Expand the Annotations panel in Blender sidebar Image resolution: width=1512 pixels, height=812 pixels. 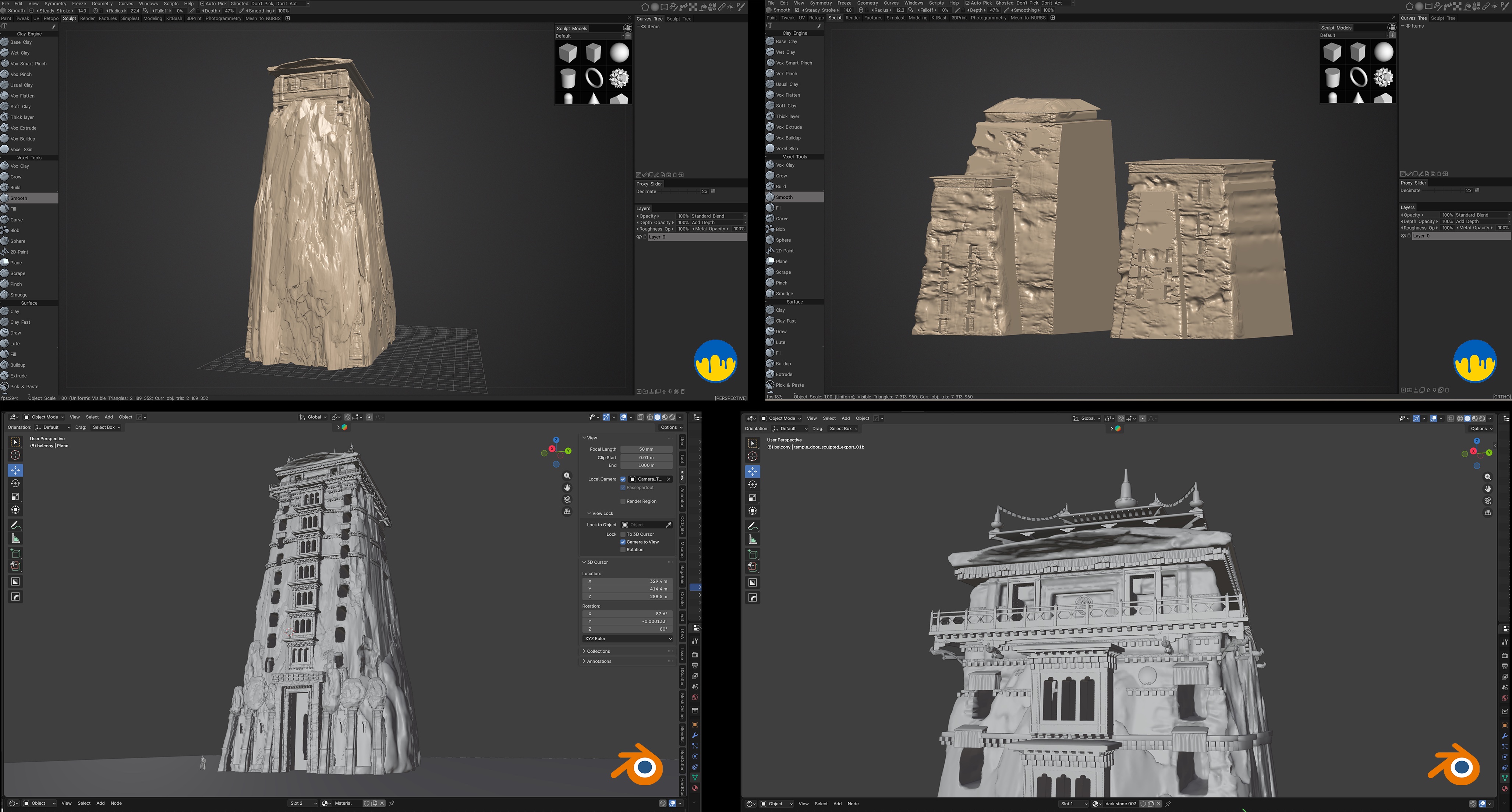tap(627, 661)
